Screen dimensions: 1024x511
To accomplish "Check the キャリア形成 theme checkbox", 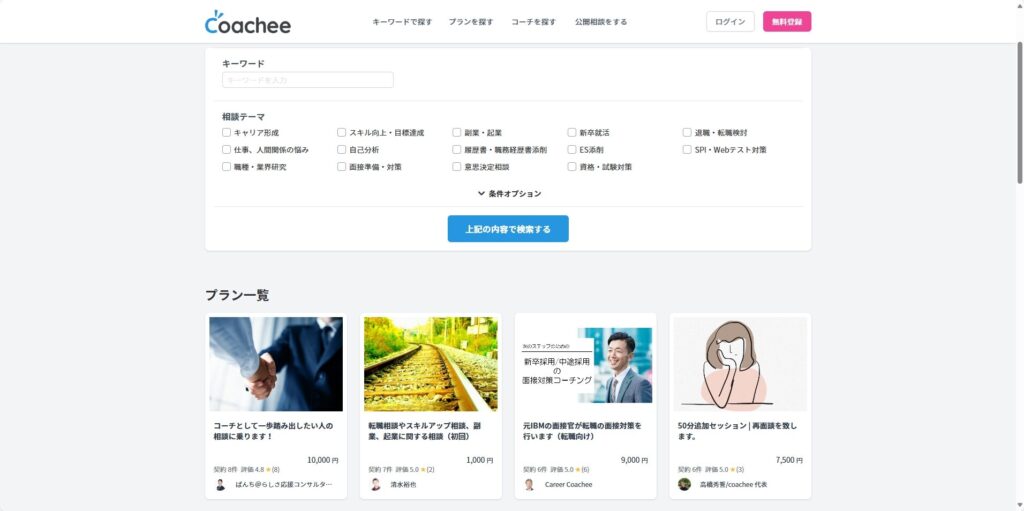I will tap(227, 132).
